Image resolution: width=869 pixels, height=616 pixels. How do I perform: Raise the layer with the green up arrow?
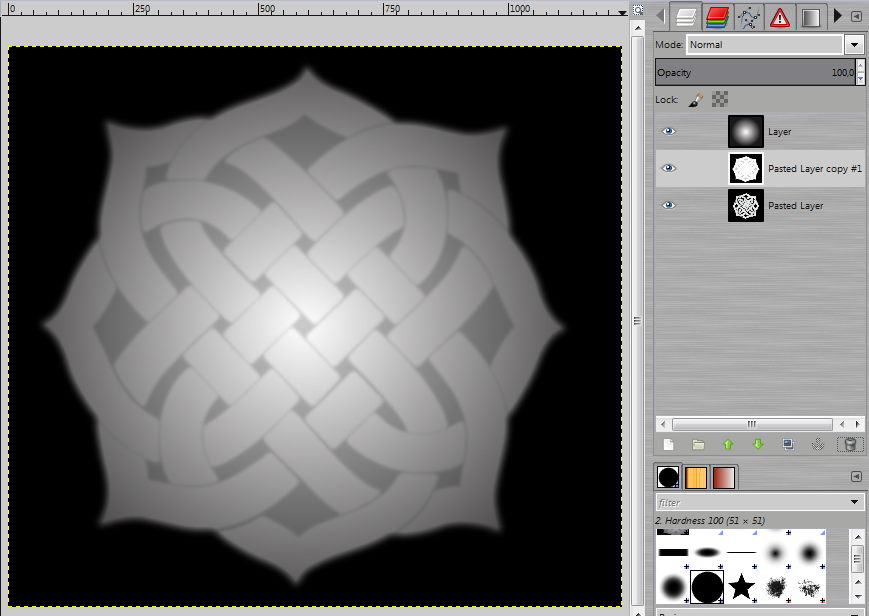coord(728,444)
